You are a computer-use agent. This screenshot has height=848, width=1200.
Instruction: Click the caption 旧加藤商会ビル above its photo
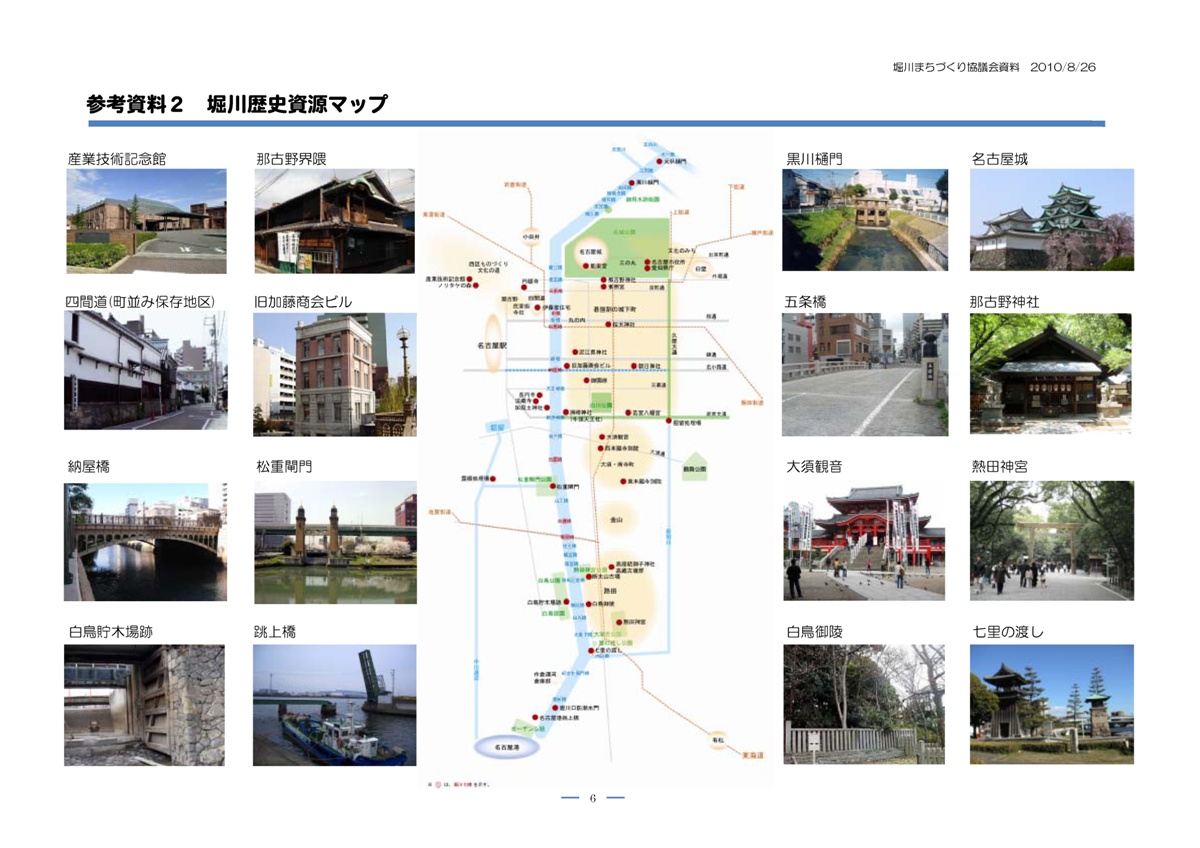pyautogui.click(x=303, y=301)
